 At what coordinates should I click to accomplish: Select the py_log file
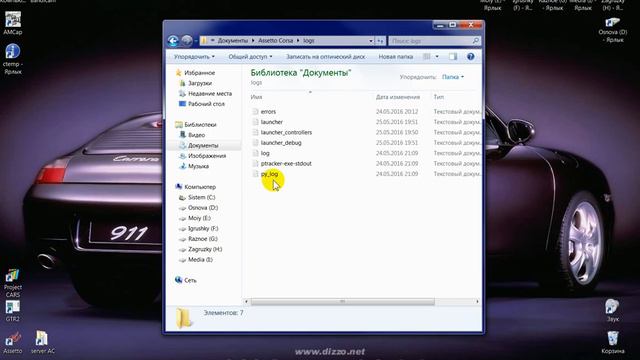pos(269,174)
